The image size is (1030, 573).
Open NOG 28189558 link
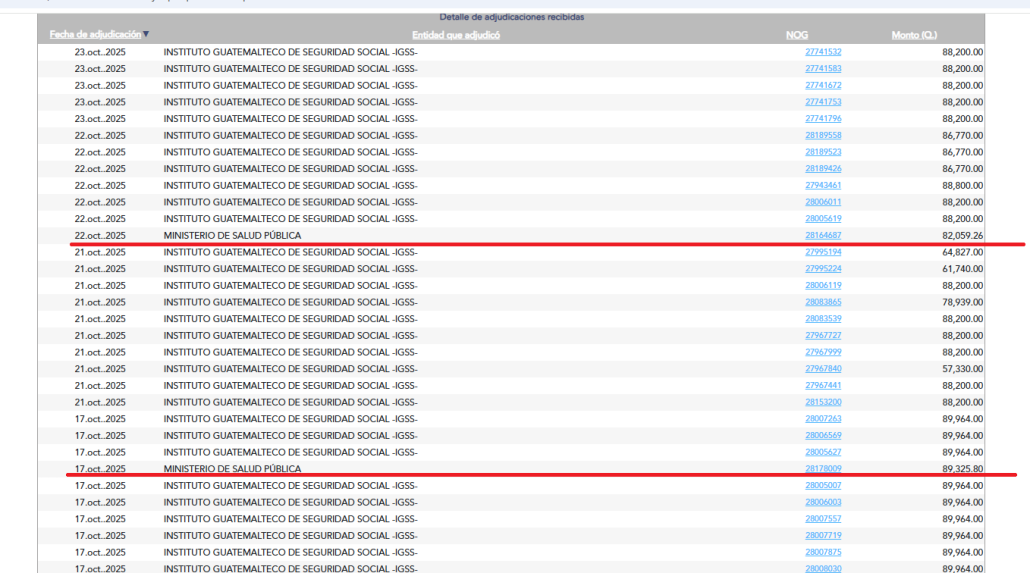[x=823, y=135]
